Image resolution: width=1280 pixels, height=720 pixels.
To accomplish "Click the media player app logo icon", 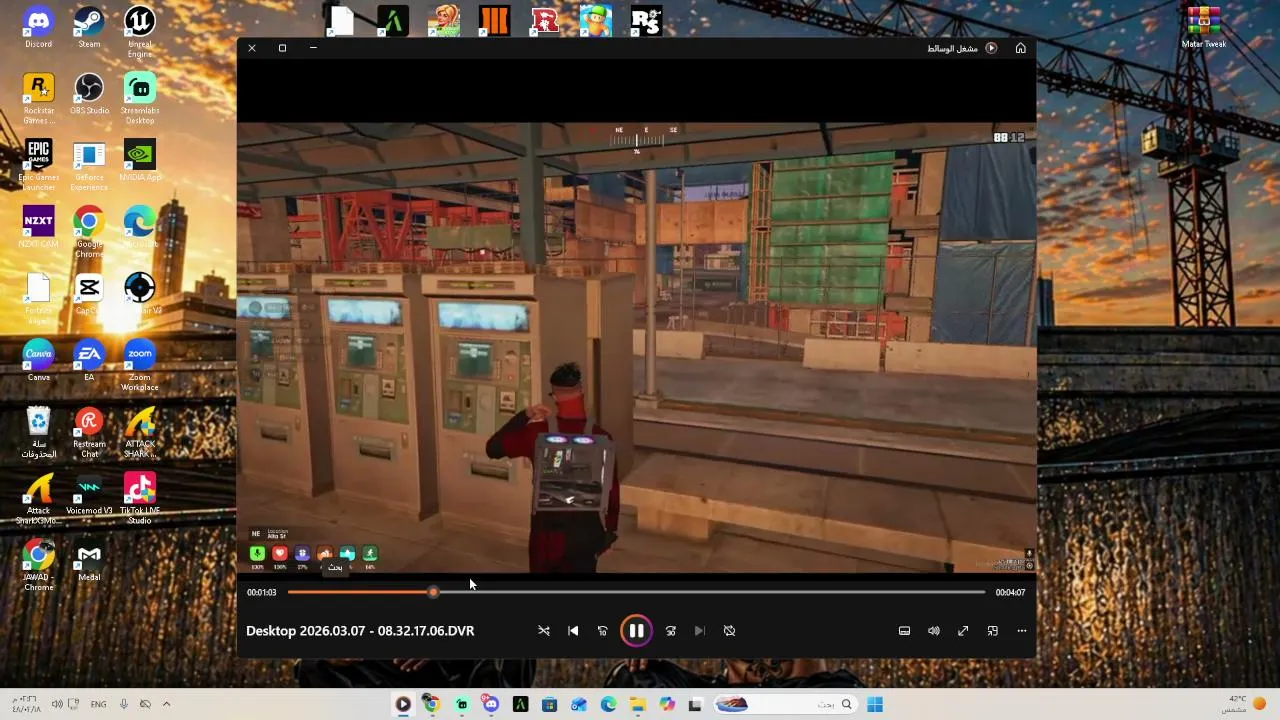I will (991, 48).
